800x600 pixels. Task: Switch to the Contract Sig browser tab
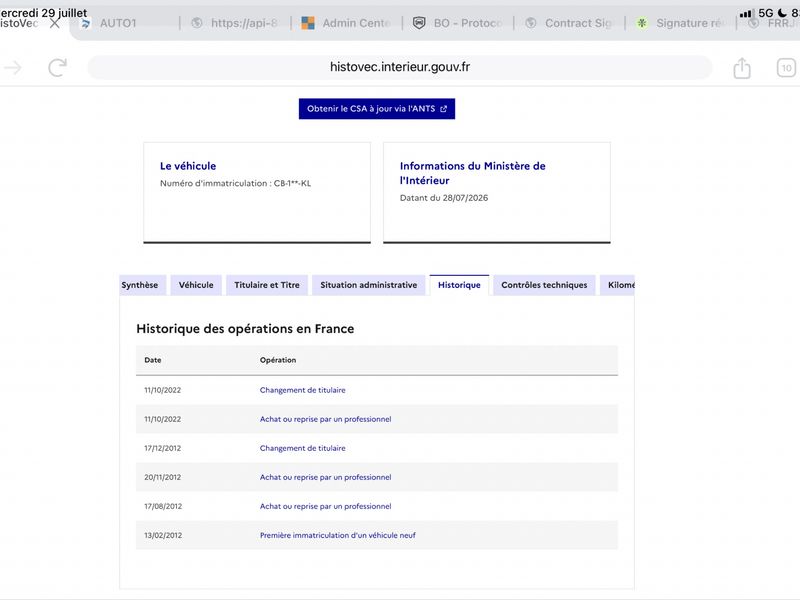(x=569, y=23)
